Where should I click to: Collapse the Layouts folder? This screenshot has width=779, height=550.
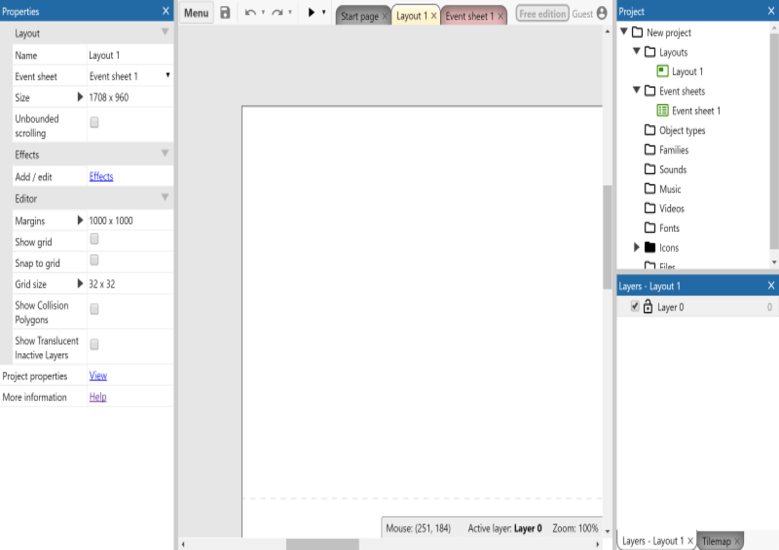637,52
